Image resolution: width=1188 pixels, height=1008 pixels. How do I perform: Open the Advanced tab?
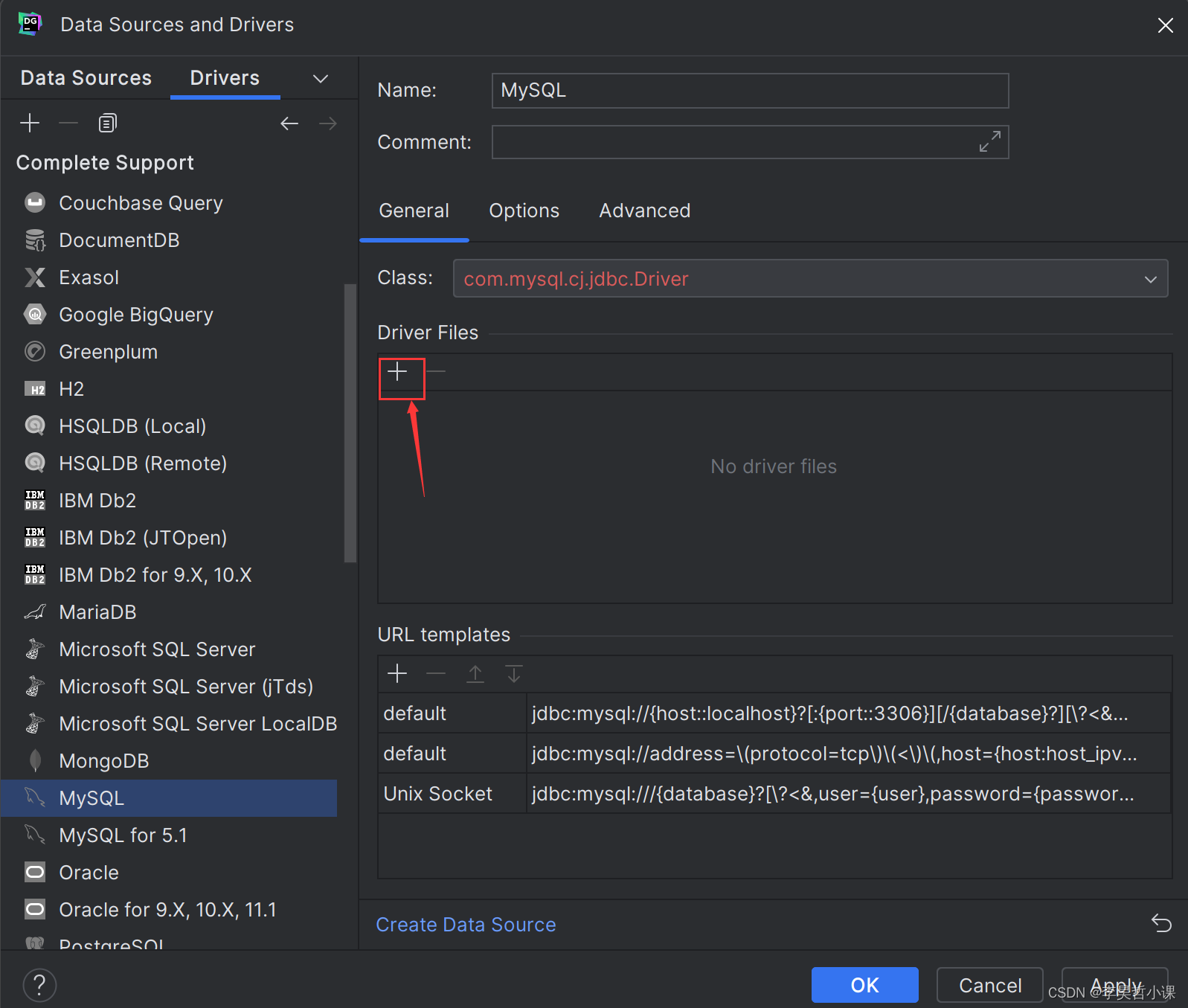[645, 211]
